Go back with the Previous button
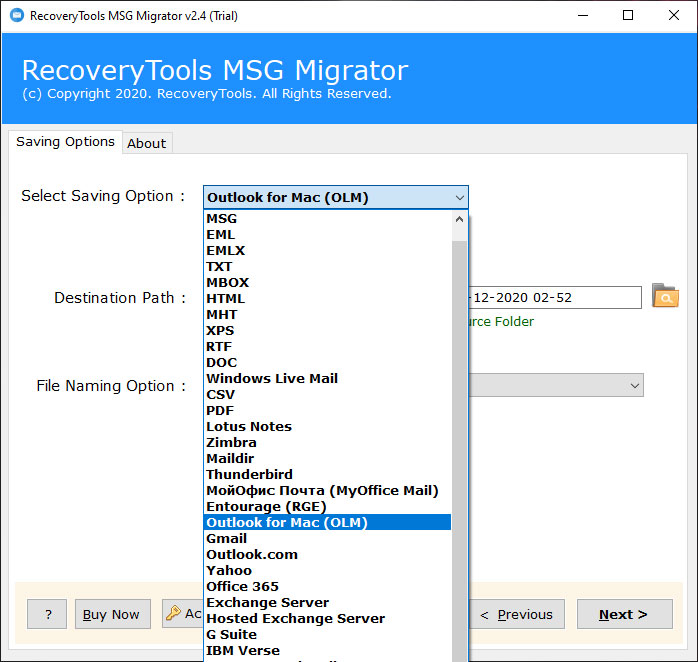Image resolution: width=698 pixels, height=662 pixels. 516,614
